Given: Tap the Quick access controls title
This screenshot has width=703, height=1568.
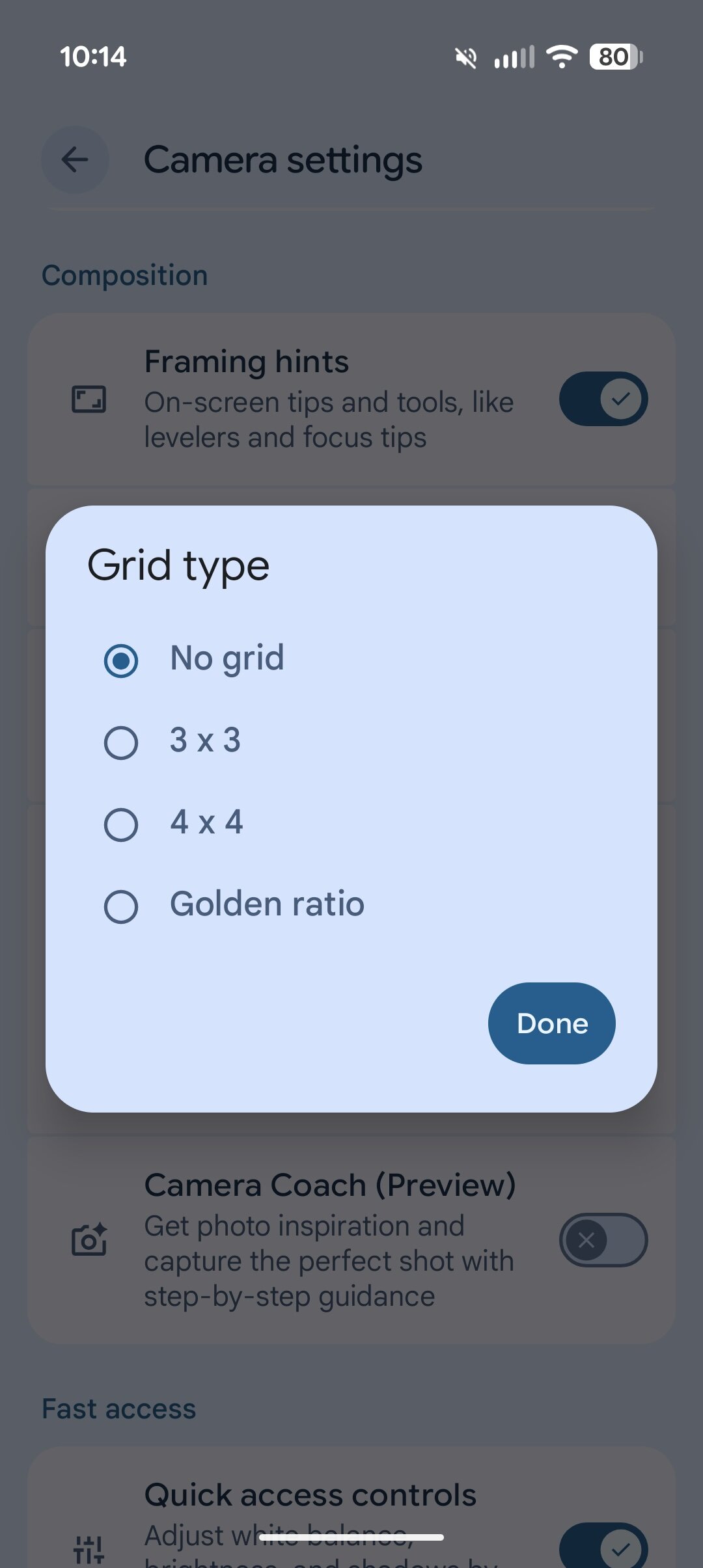Looking at the screenshot, I should coord(310,1494).
